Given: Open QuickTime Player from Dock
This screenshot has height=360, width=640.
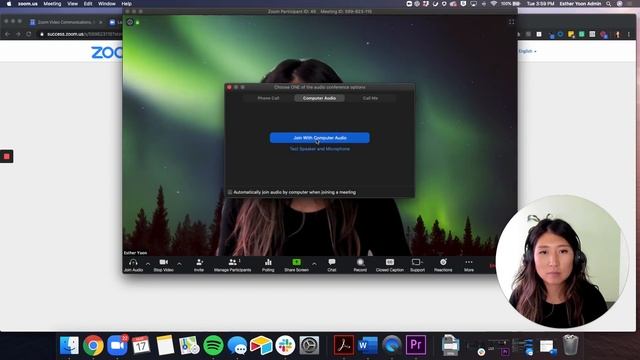Looking at the screenshot, I should (x=392, y=345).
